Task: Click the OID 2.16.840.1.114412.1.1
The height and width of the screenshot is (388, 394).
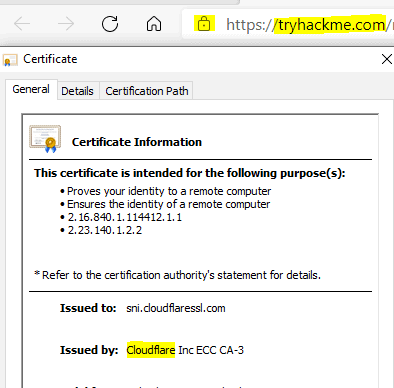Action: tap(125, 217)
